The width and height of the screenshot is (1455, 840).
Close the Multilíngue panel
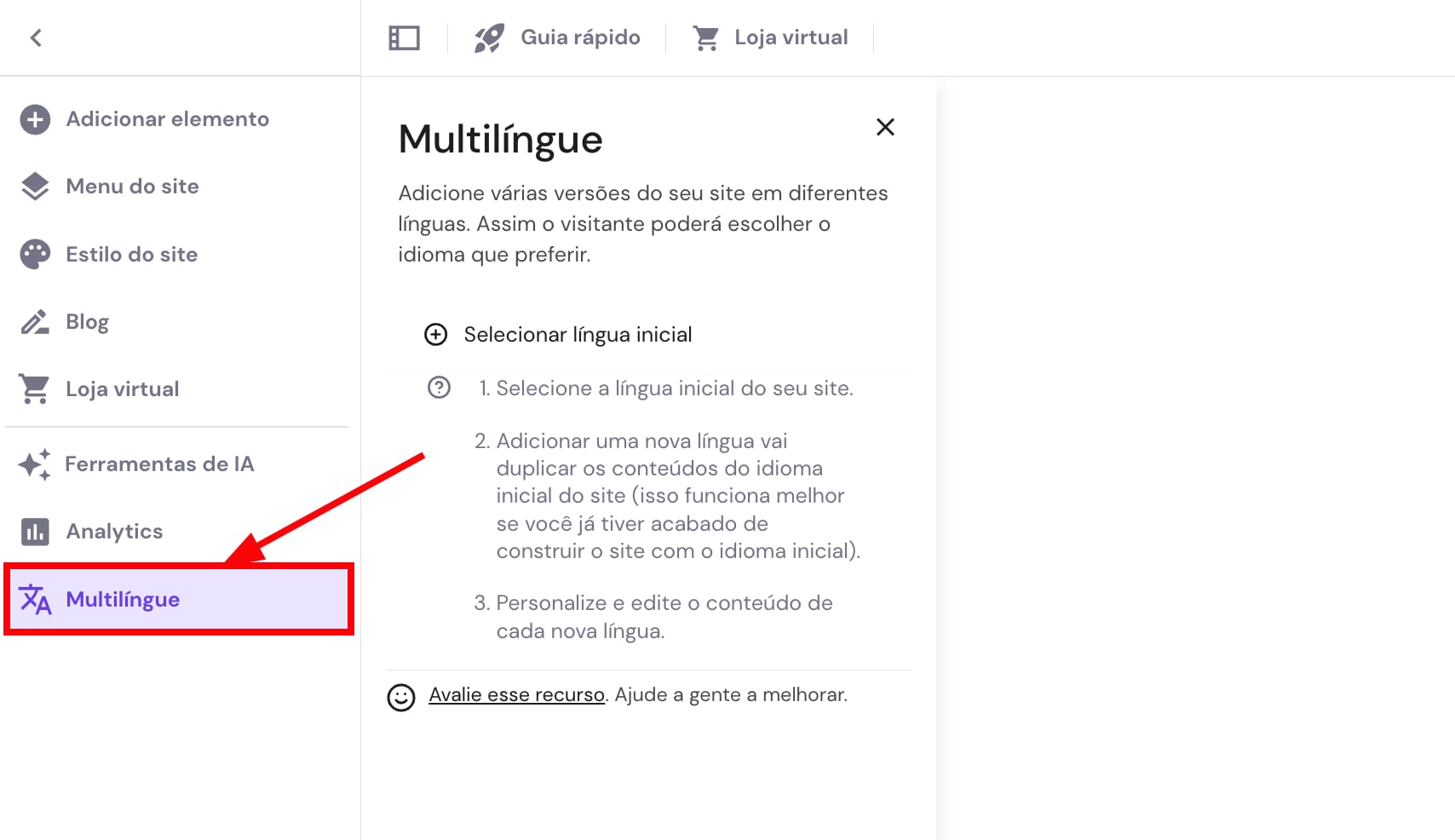(x=885, y=127)
